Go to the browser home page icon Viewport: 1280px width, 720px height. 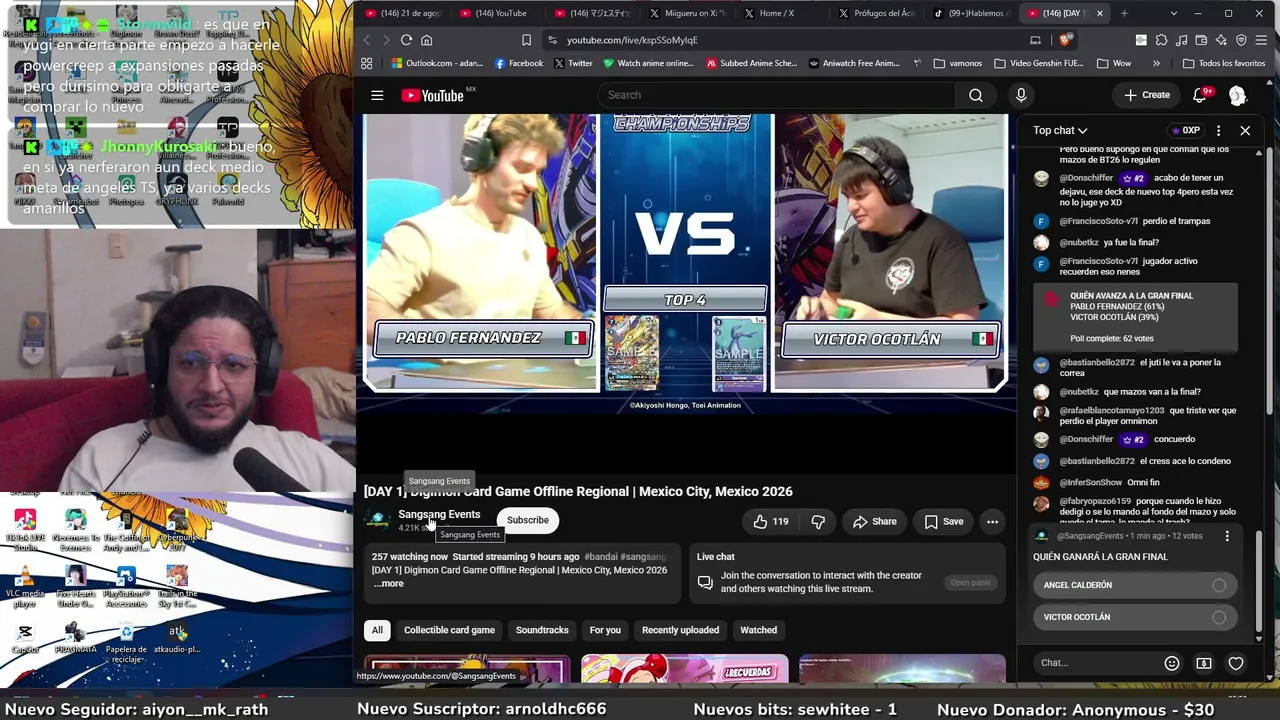[x=426, y=40]
